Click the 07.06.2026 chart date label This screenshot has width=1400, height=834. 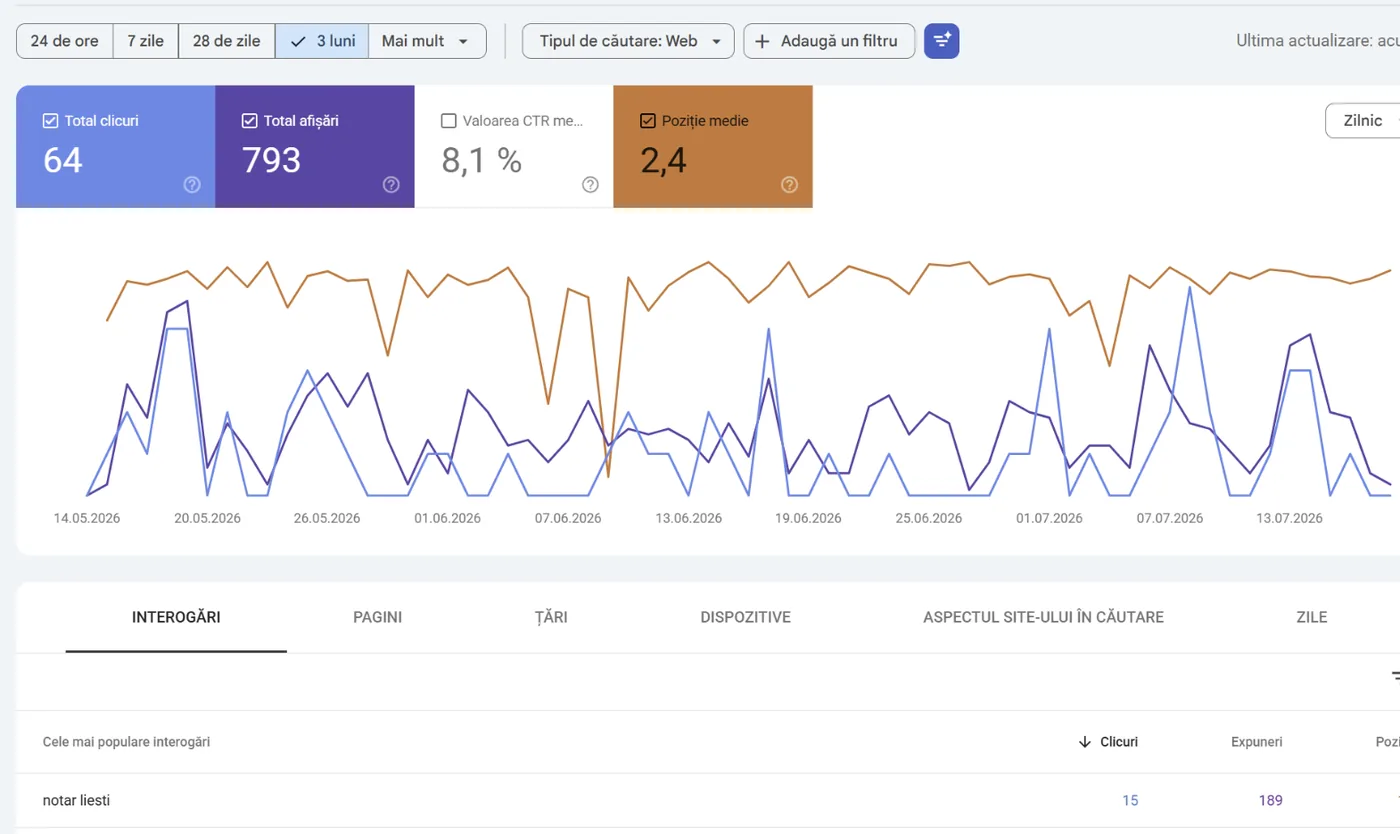point(568,518)
